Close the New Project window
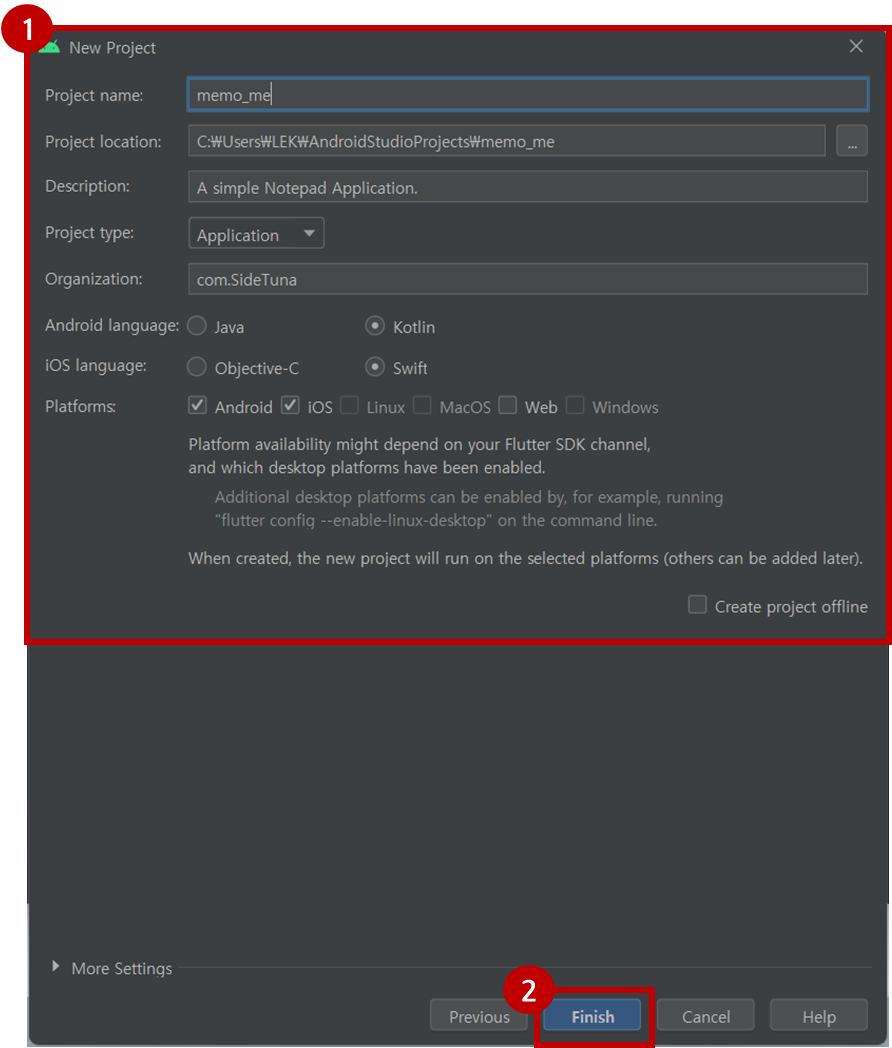 (x=856, y=46)
